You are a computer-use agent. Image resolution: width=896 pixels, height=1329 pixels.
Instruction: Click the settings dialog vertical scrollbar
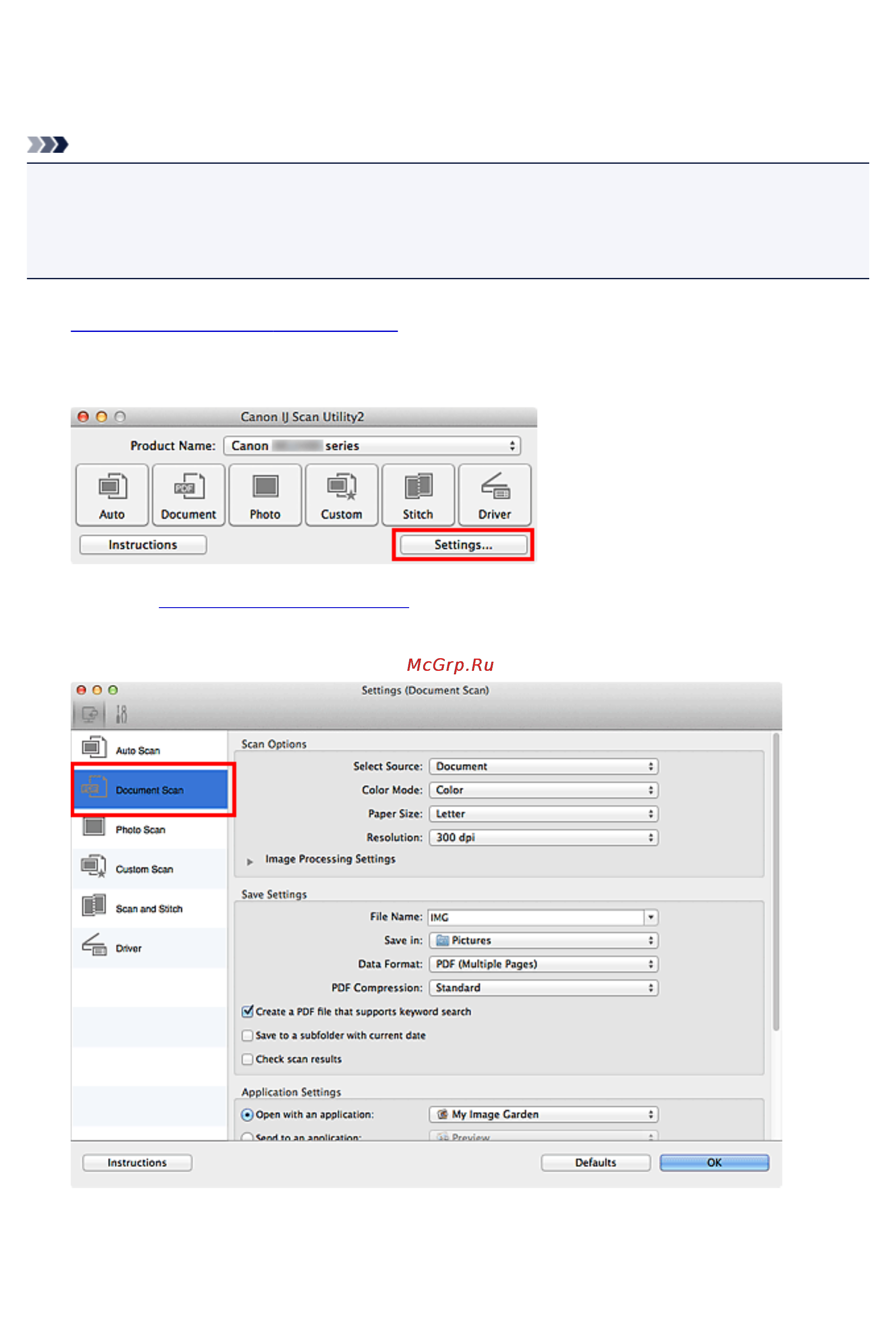point(775,882)
